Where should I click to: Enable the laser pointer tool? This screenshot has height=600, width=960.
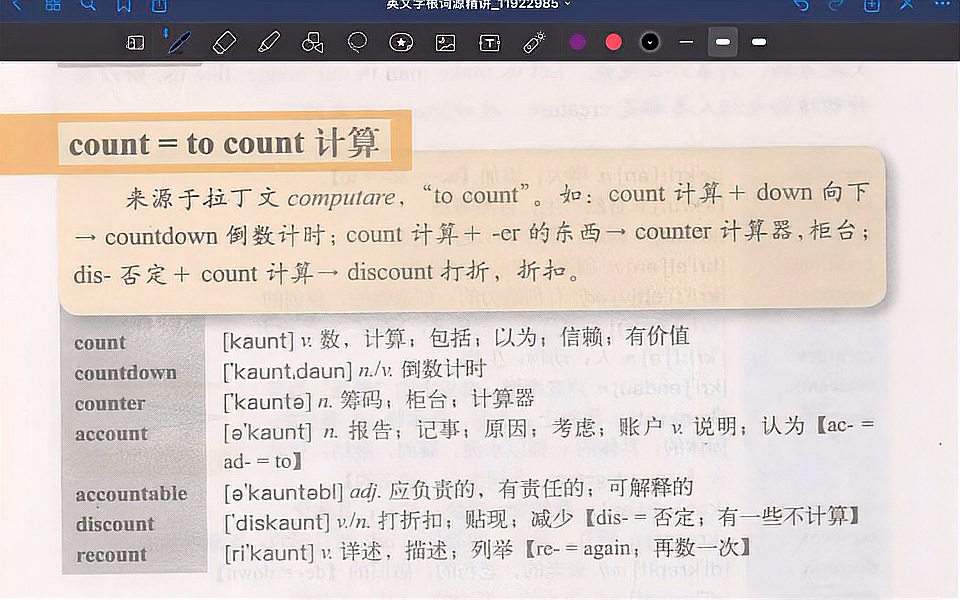(x=534, y=42)
